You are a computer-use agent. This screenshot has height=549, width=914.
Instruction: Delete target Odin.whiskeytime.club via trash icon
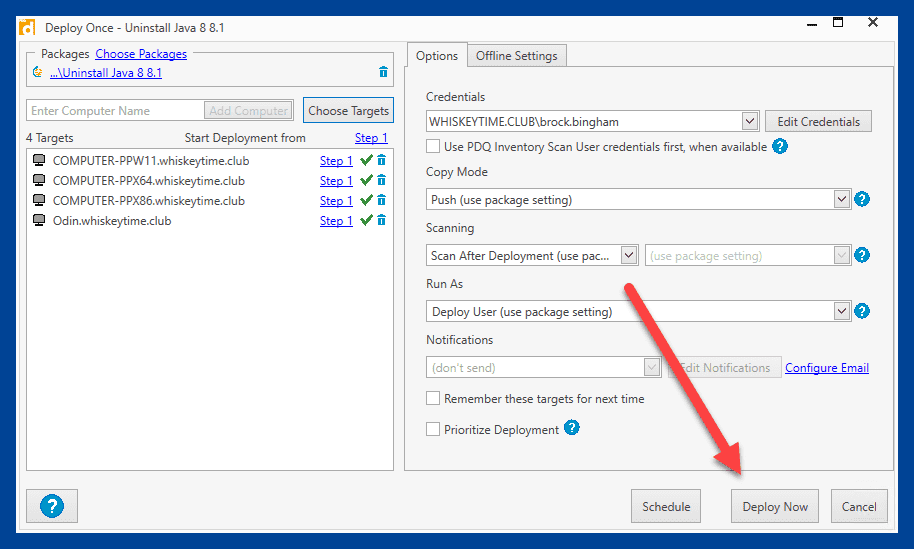[381, 220]
